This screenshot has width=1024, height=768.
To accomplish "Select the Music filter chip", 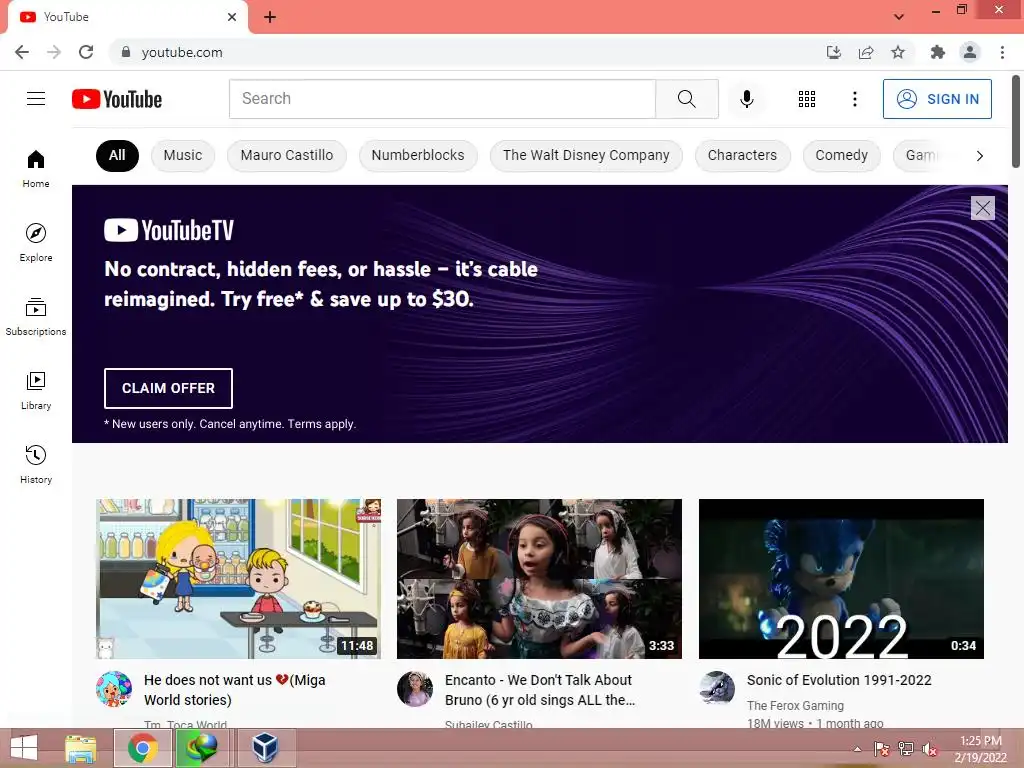I will pos(183,155).
